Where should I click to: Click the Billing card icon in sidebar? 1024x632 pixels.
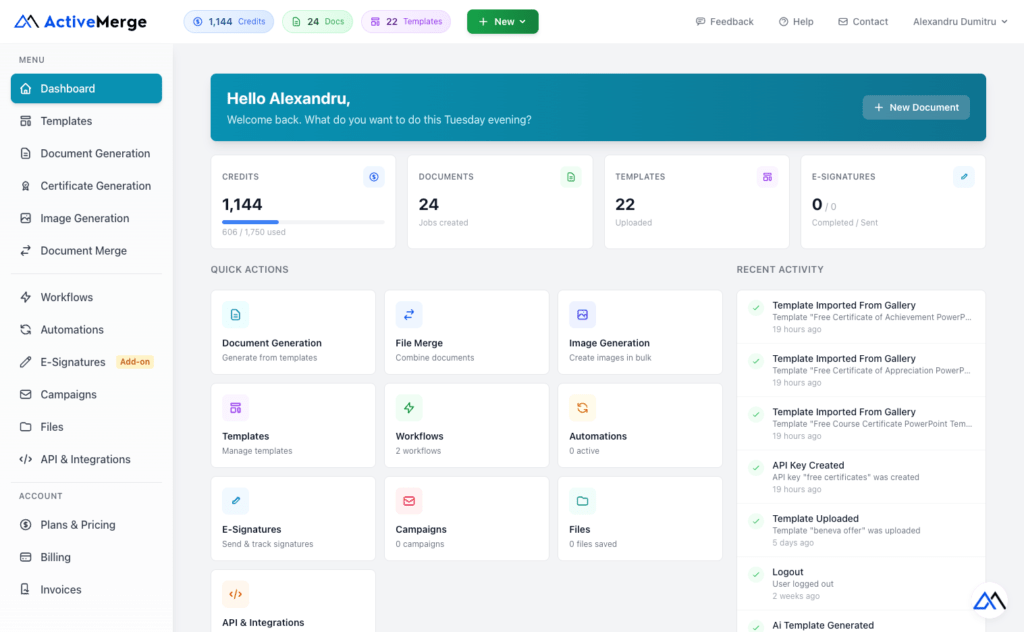25,557
